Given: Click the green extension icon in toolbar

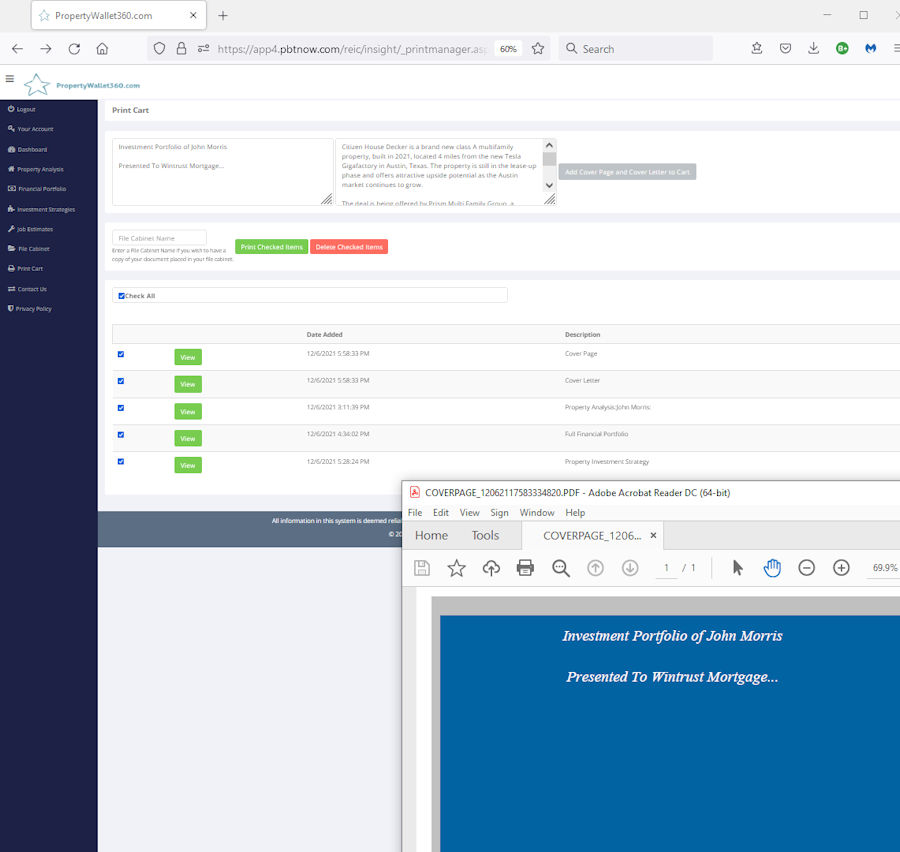Looking at the screenshot, I should [x=842, y=49].
